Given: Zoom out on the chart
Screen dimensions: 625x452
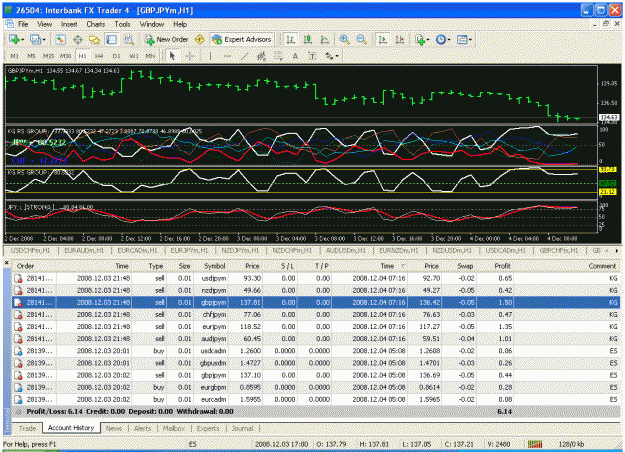Looking at the screenshot, I should [362, 39].
